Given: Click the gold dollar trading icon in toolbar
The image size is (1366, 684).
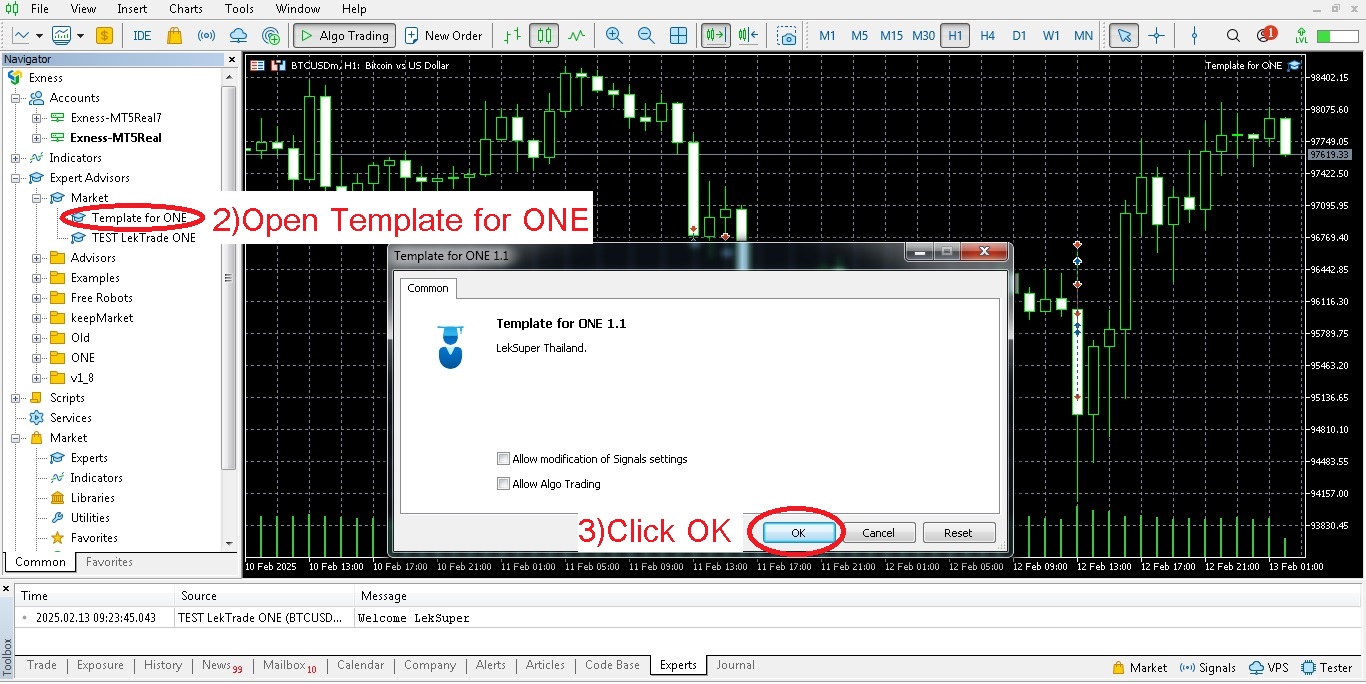Looking at the screenshot, I should 104,36.
